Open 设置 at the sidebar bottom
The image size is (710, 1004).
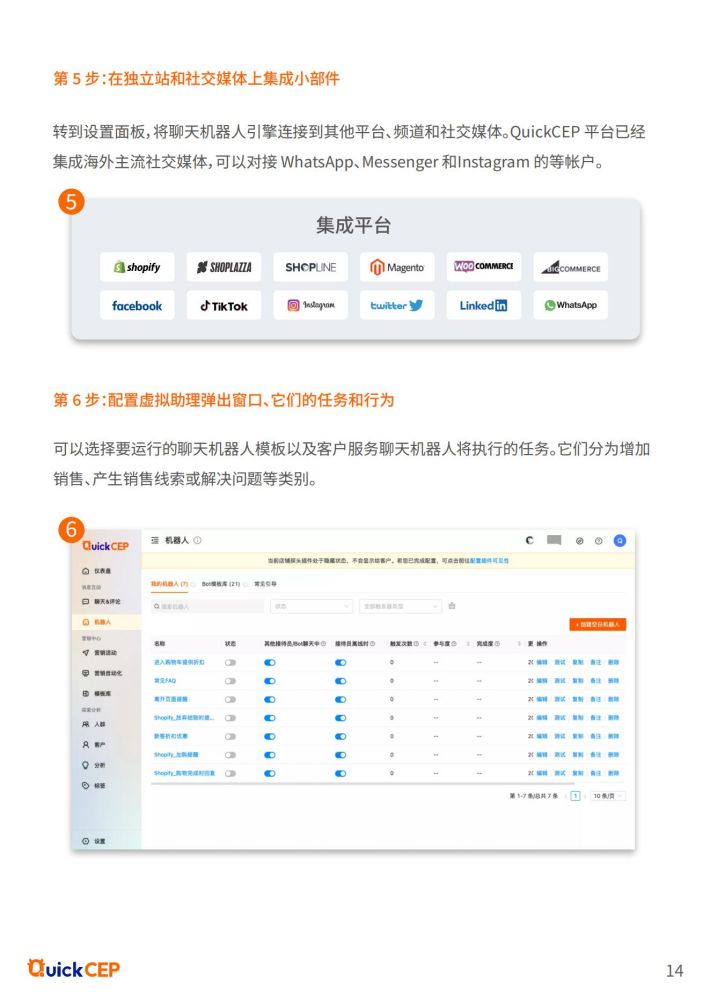[x=95, y=841]
